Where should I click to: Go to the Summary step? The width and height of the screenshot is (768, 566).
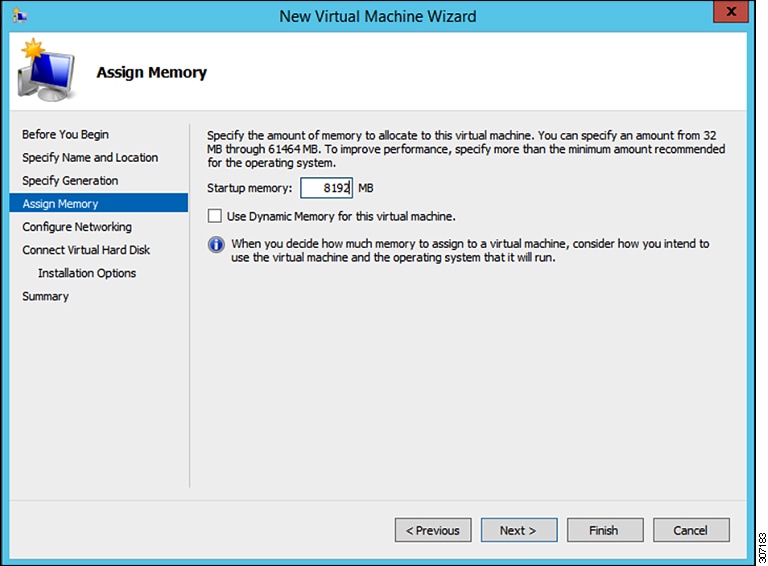coord(46,296)
